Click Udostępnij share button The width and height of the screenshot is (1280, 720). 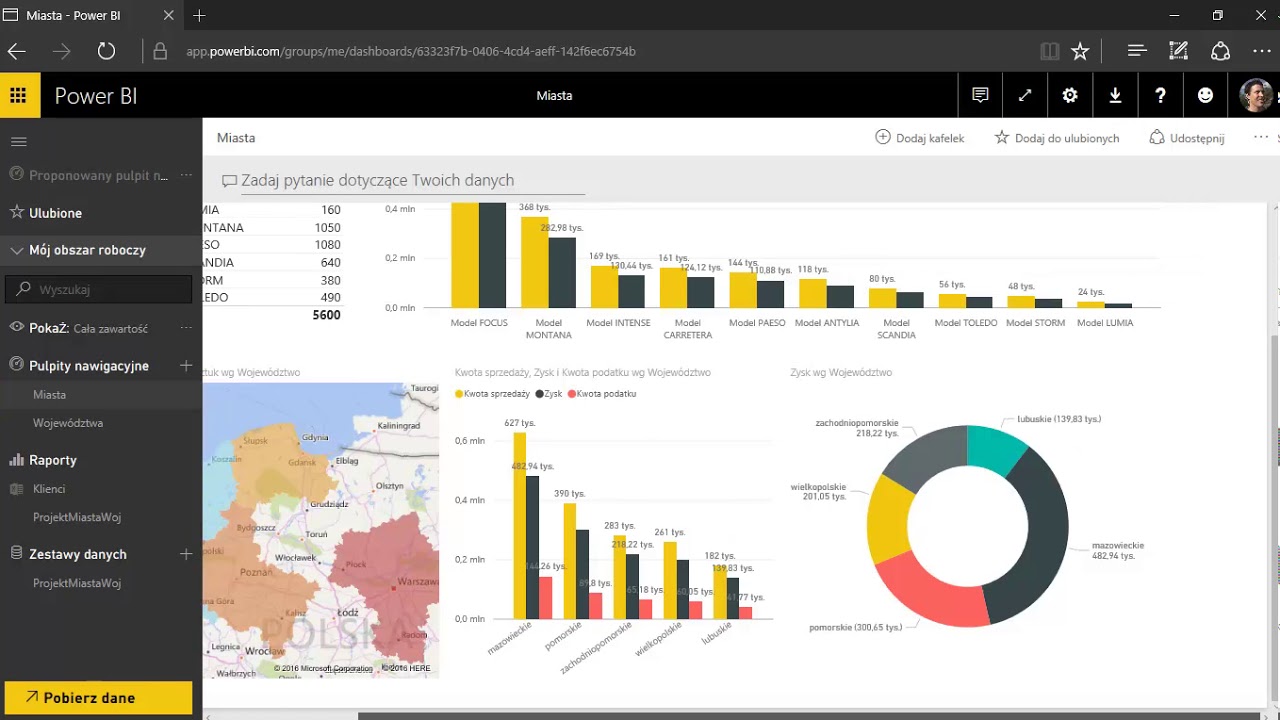(1187, 138)
